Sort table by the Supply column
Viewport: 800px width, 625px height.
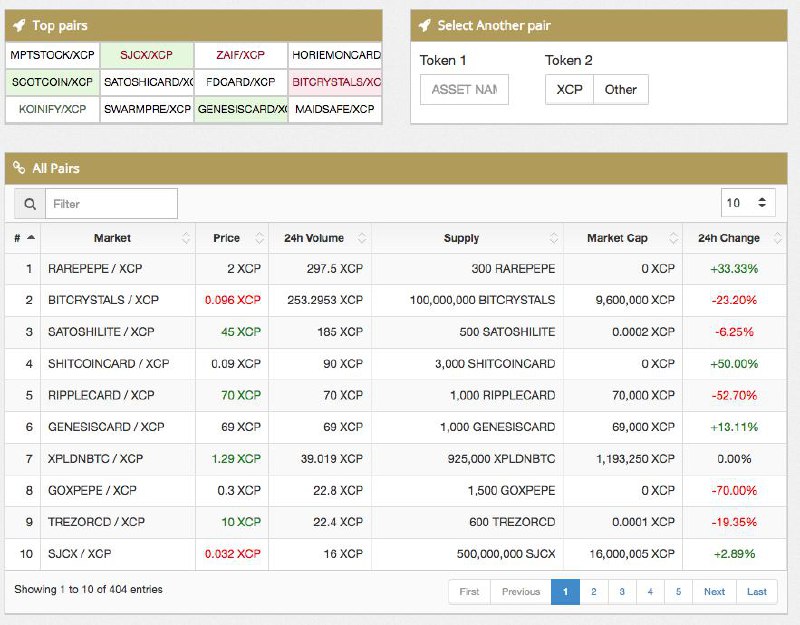(x=467, y=238)
